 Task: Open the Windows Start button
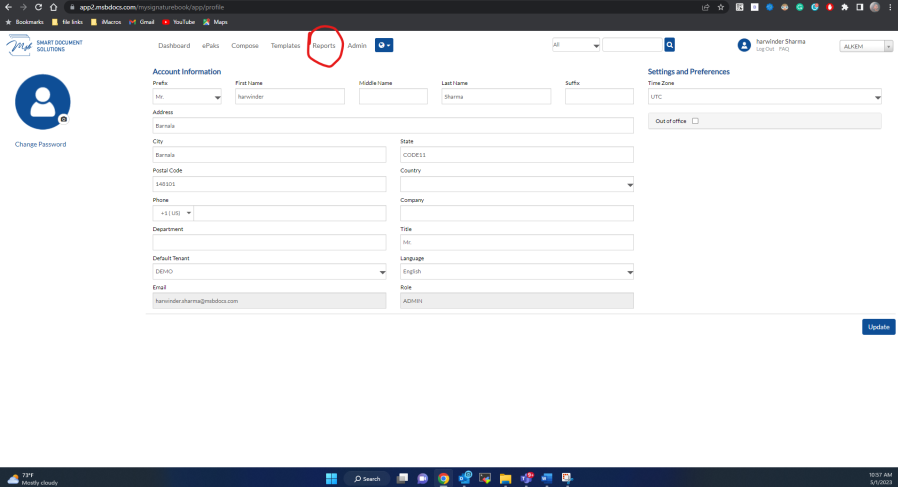(x=331, y=478)
